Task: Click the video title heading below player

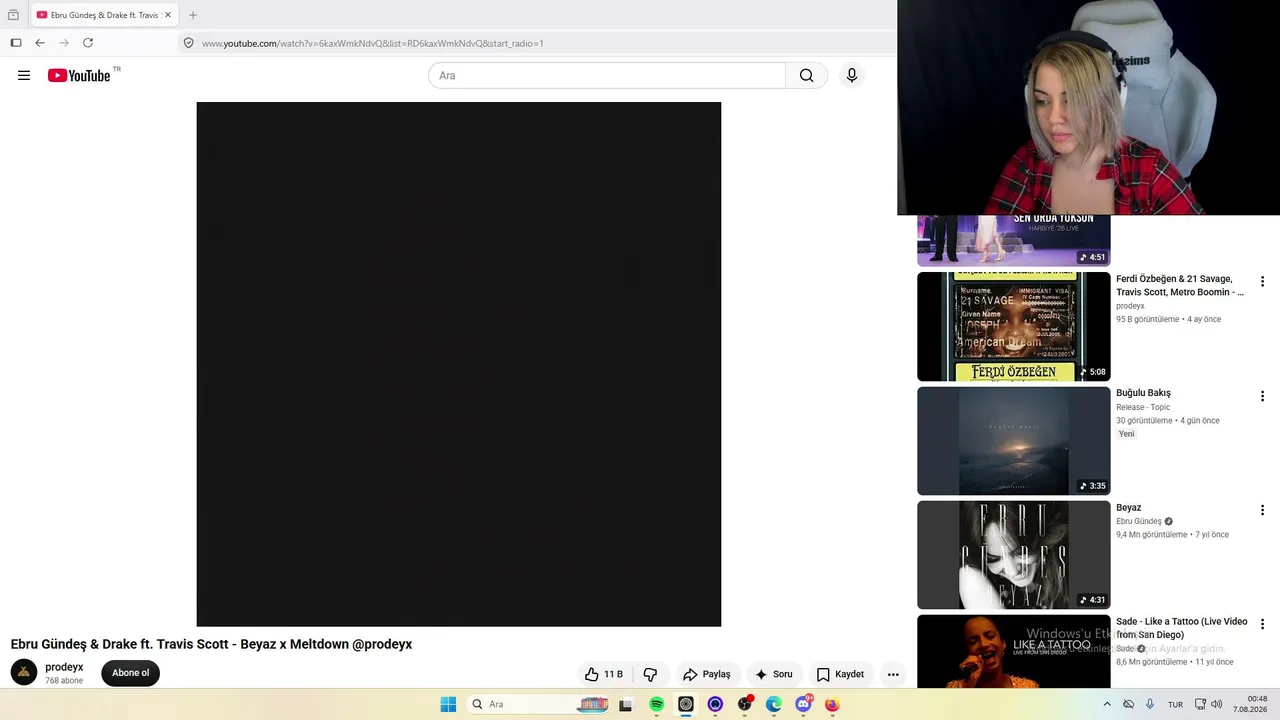Action: pos(211,644)
